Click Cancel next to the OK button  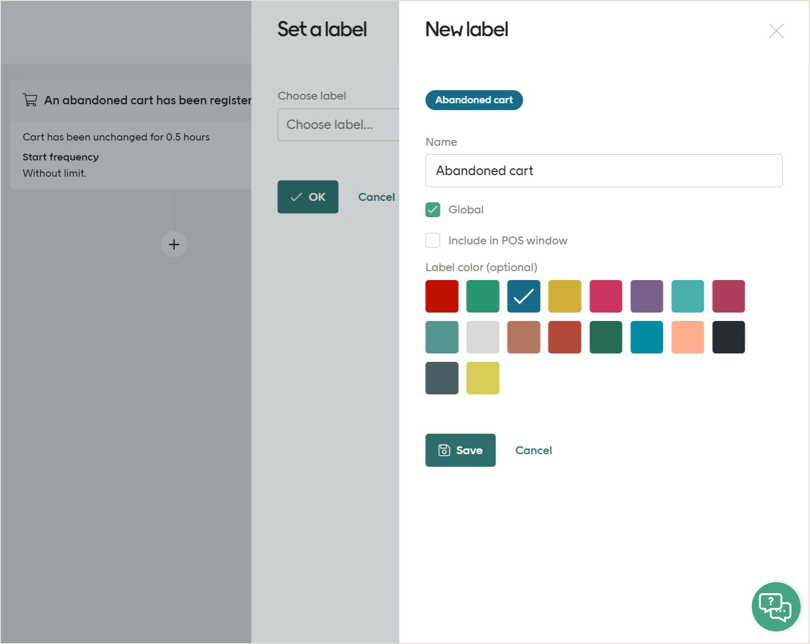tap(377, 197)
